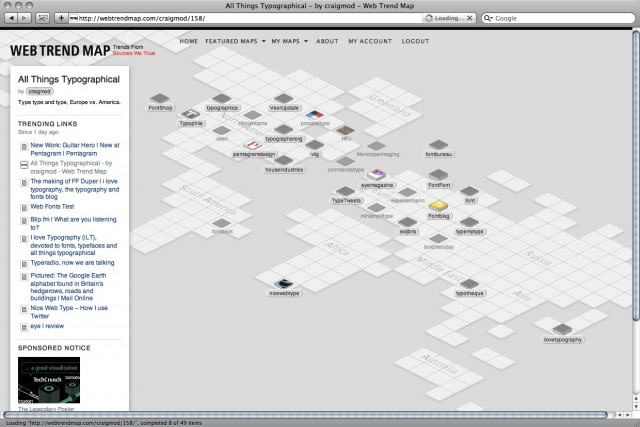Open the My Account page
This screenshot has width=640, height=427.
pos(370,41)
